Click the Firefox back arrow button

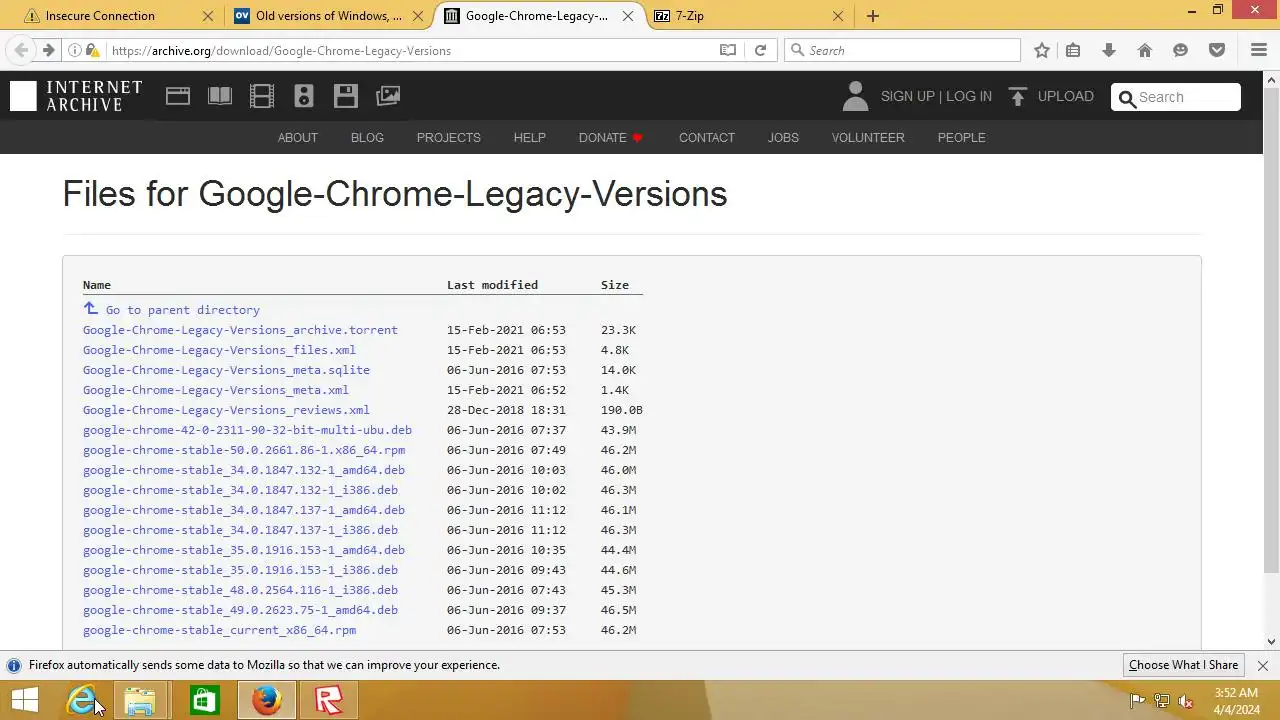coord(22,50)
